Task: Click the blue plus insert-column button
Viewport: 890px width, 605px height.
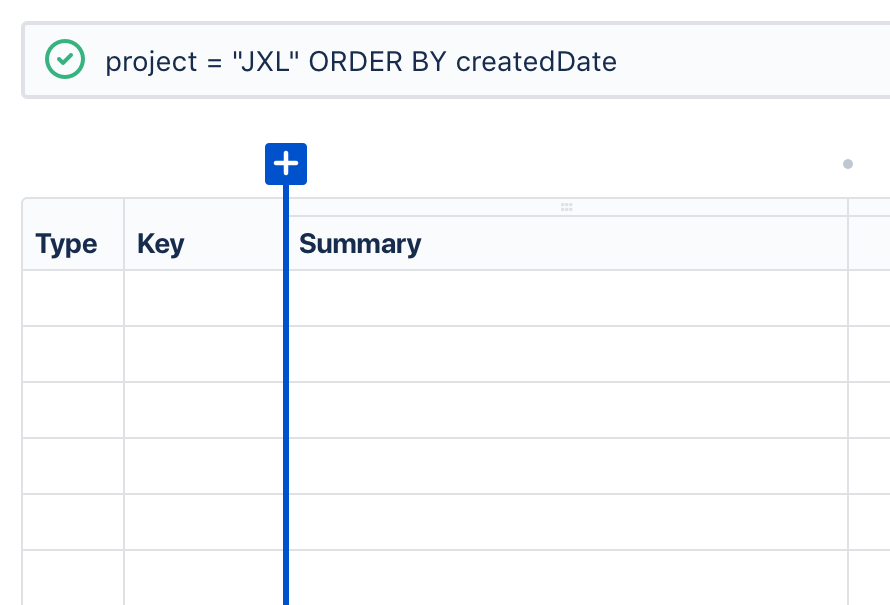Action: (x=286, y=164)
